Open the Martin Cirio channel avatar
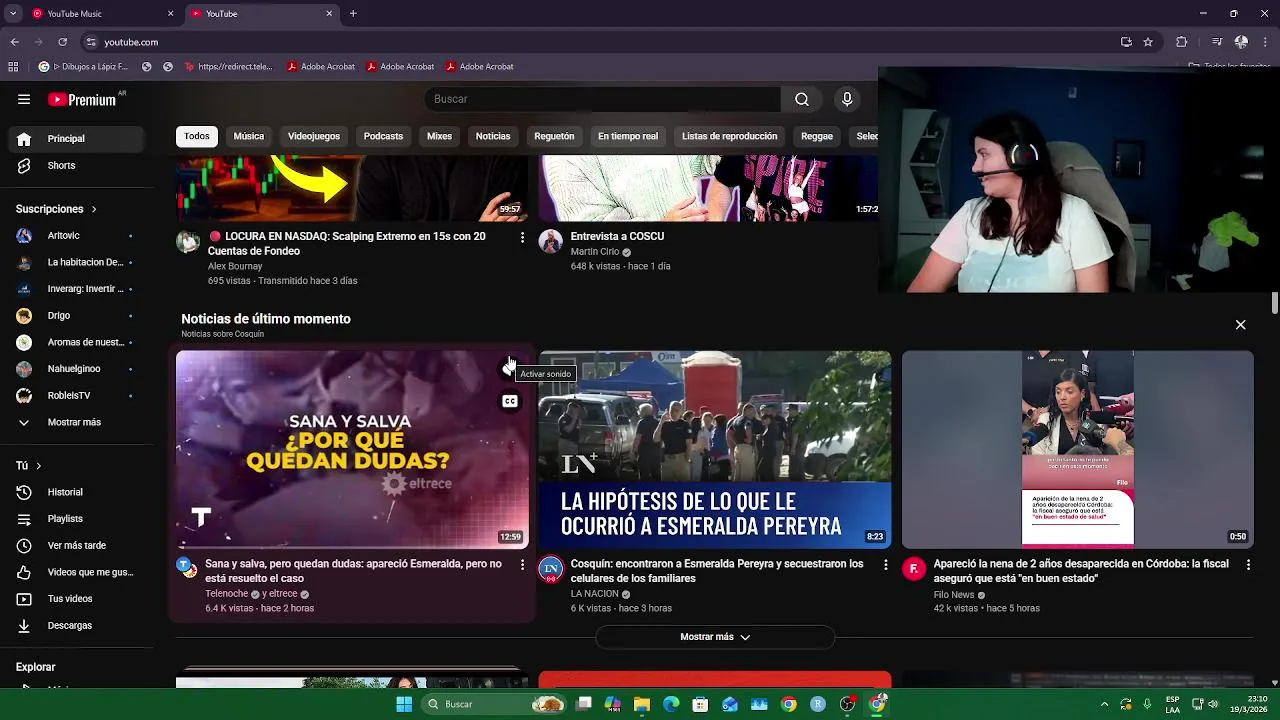The image size is (1280, 720). click(551, 242)
